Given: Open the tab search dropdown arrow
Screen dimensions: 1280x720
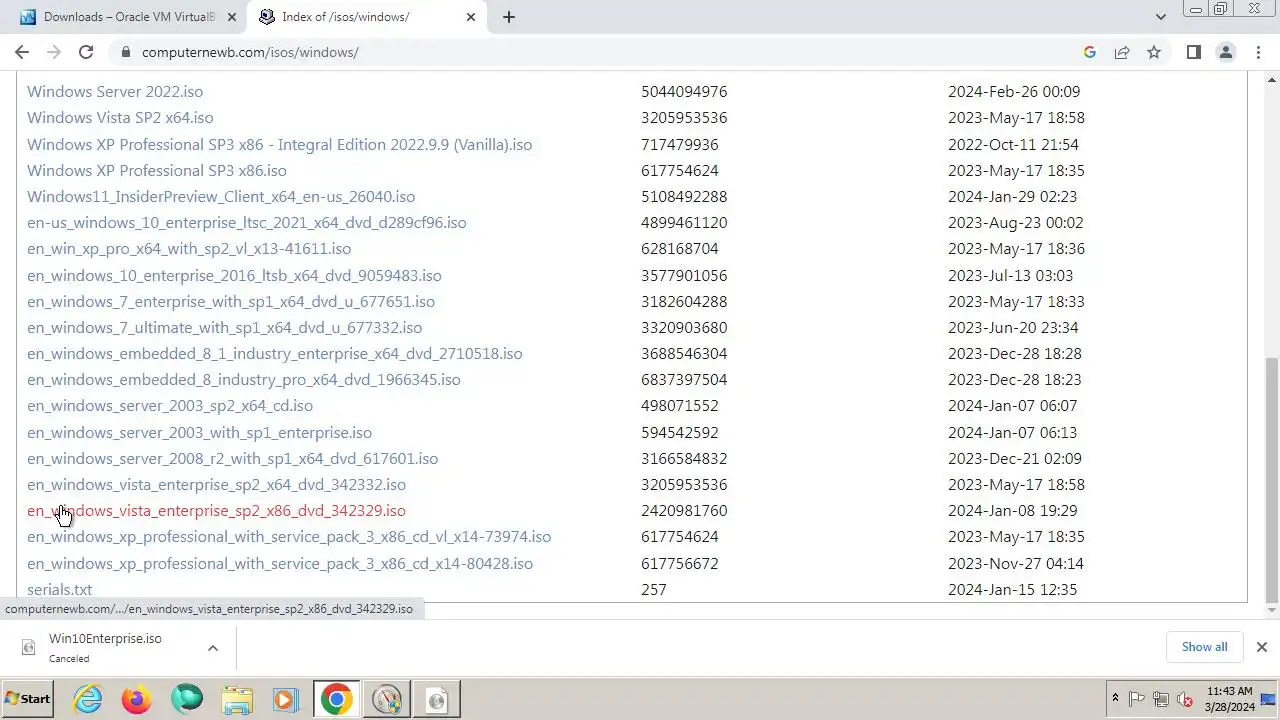Looking at the screenshot, I should tap(1160, 17).
